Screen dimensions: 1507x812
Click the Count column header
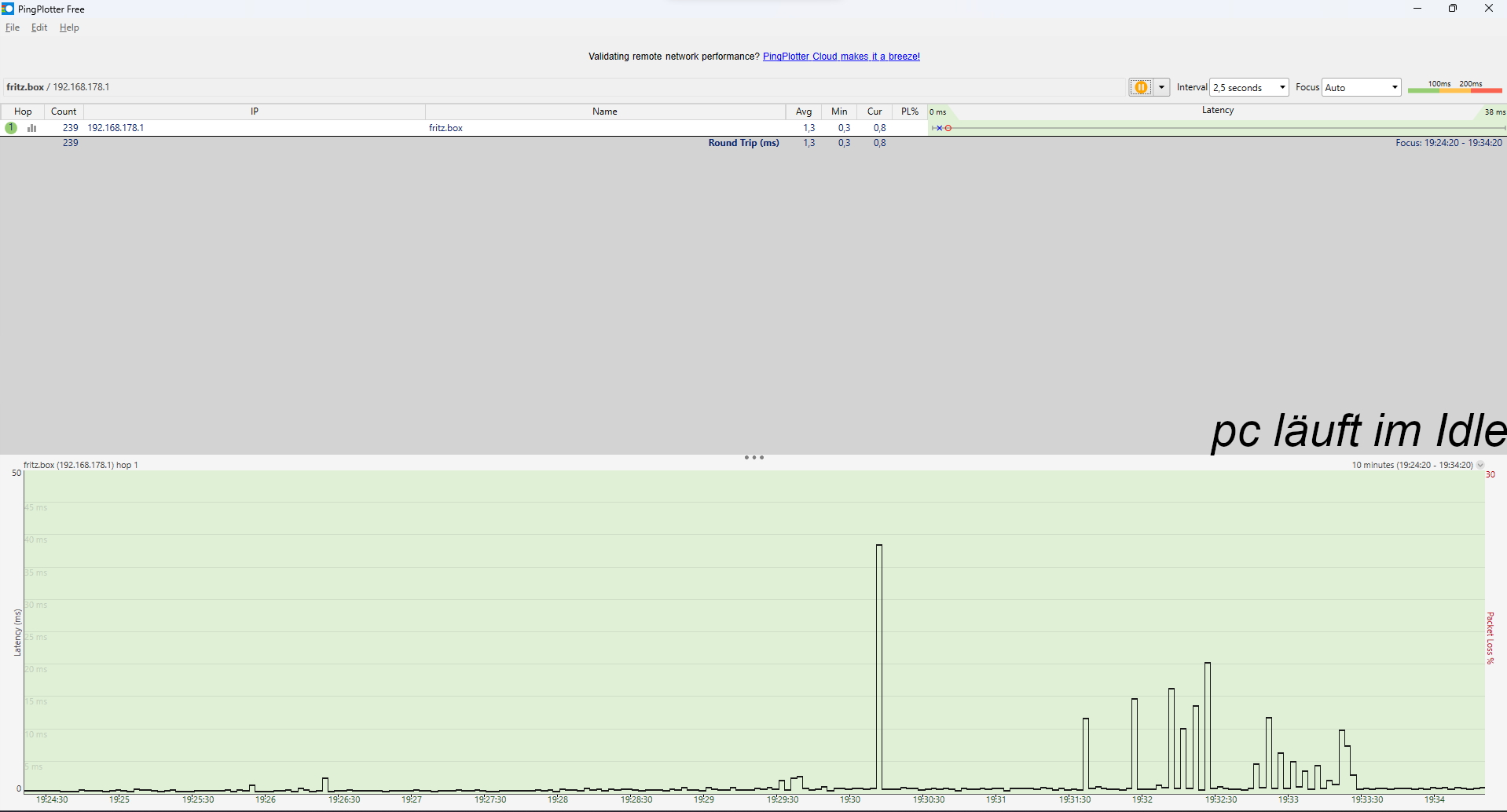[x=64, y=112]
